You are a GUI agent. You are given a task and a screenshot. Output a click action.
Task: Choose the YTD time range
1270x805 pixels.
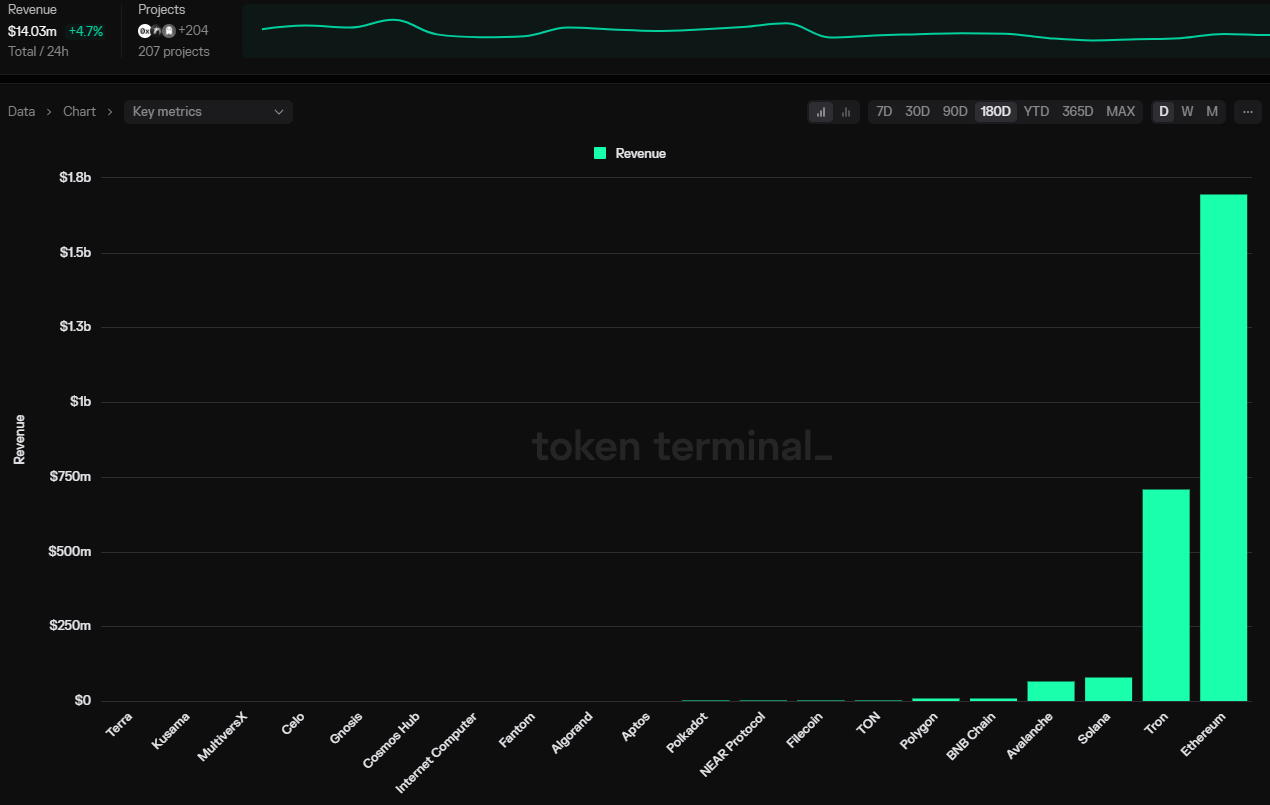click(x=1036, y=112)
